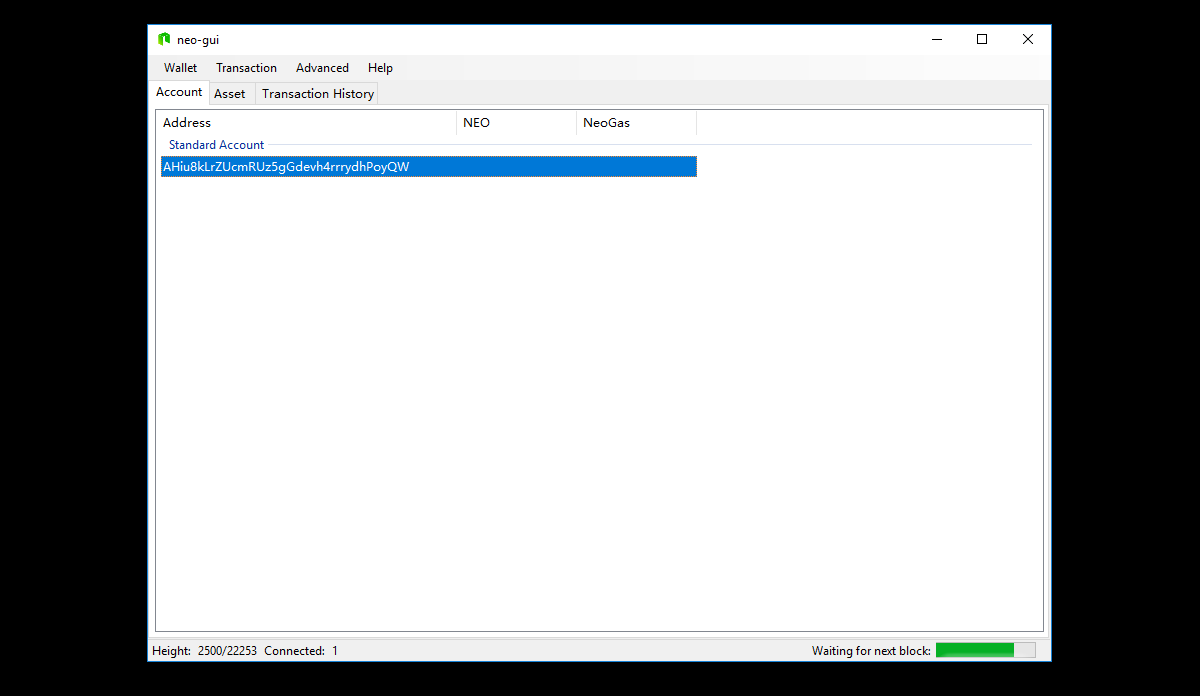The height and width of the screenshot is (696, 1200).
Task: Open the Advanced menu
Action: pos(322,68)
